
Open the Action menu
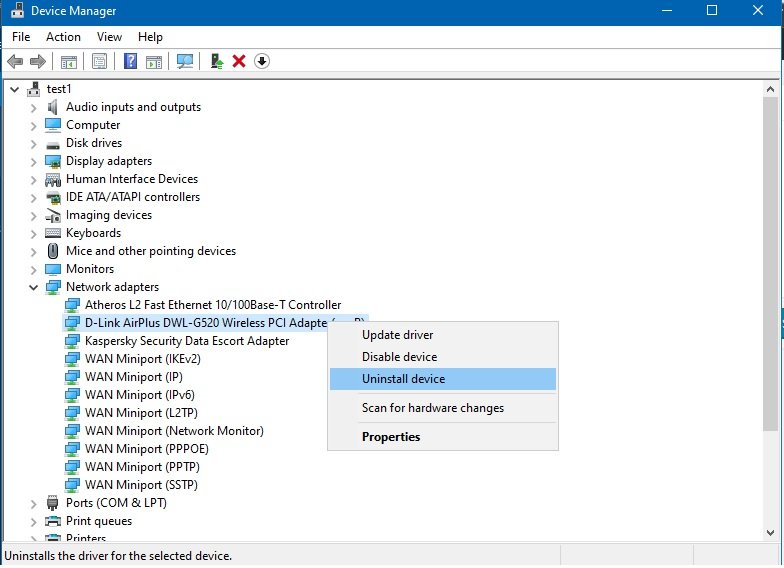coord(64,37)
